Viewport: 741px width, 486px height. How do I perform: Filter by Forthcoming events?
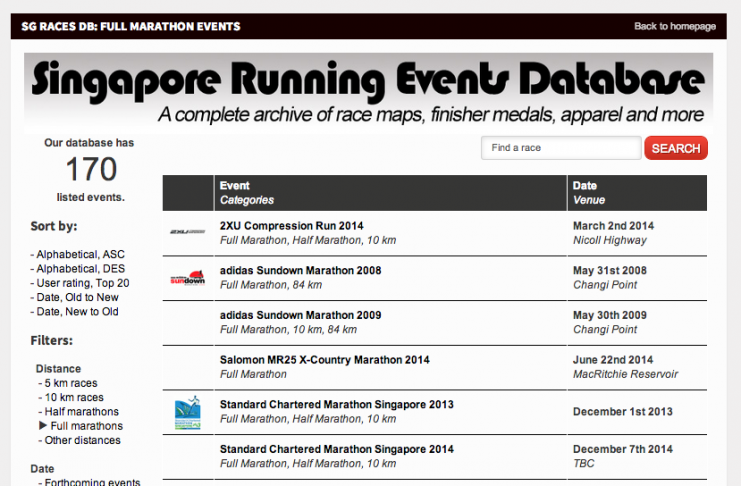tap(91, 482)
